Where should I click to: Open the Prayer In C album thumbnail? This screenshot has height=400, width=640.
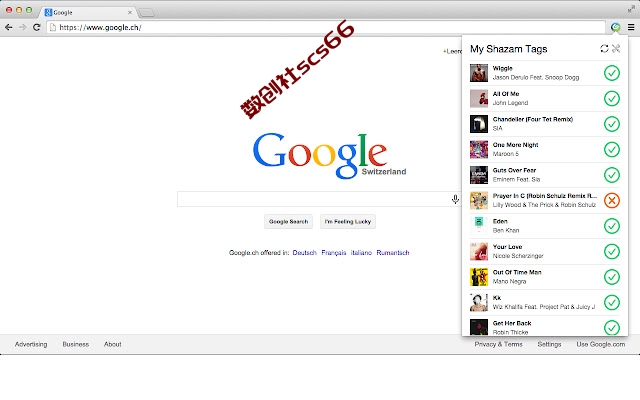click(479, 200)
